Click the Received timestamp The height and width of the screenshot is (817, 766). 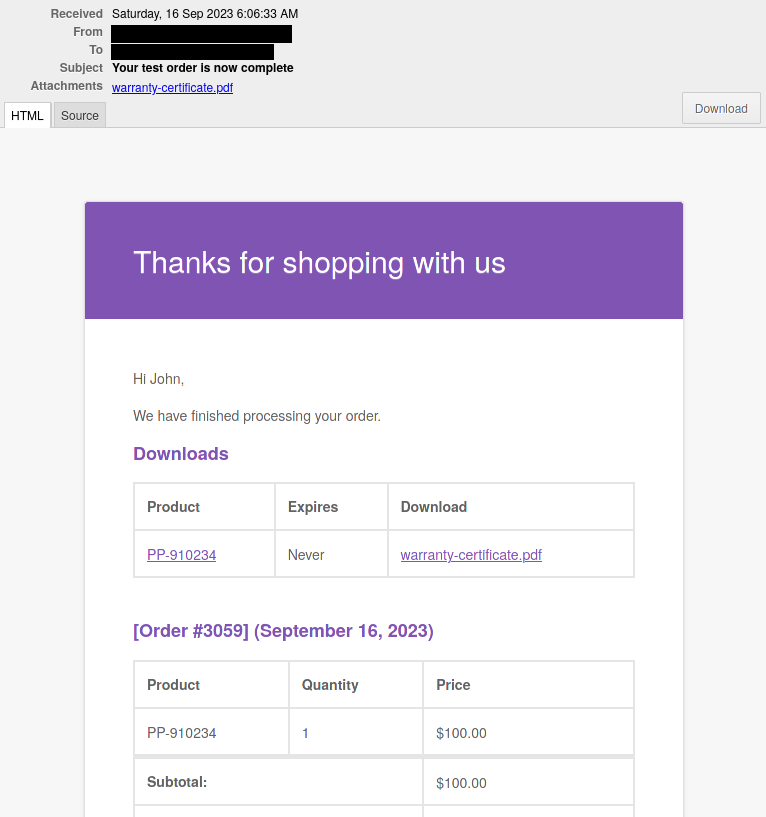click(x=205, y=14)
